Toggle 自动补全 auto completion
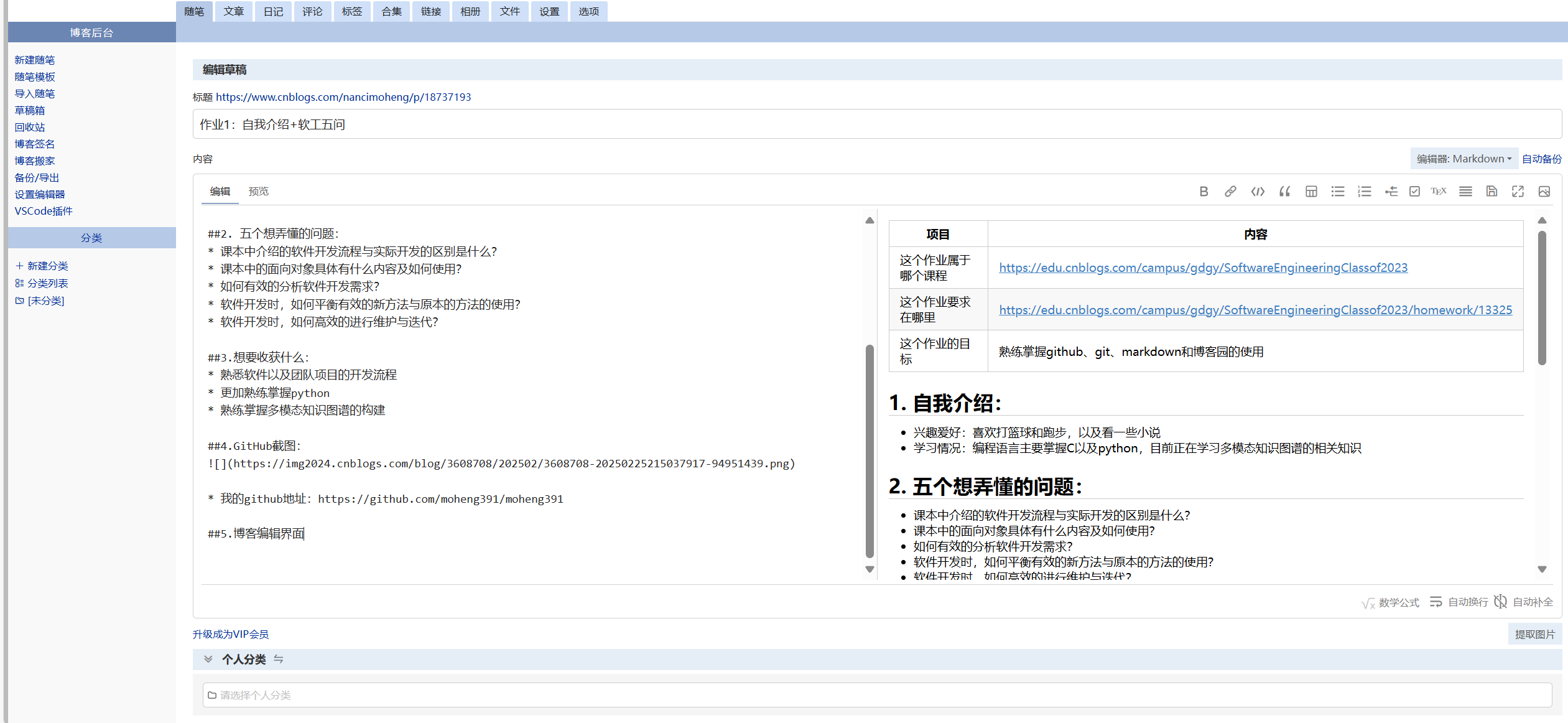This screenshot has height=723, width=1568. tap(1524, 602)
